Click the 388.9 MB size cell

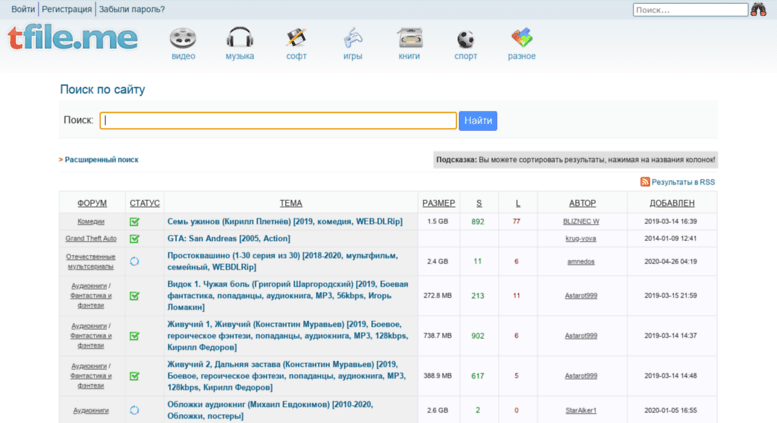pyautogui.click(x=438, y=376)
